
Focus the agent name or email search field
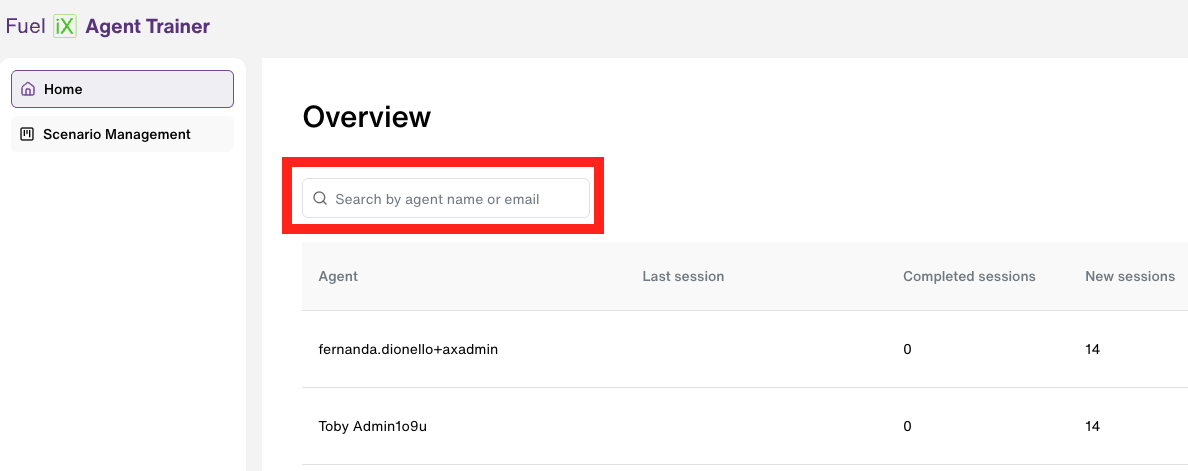pos(446,198)
